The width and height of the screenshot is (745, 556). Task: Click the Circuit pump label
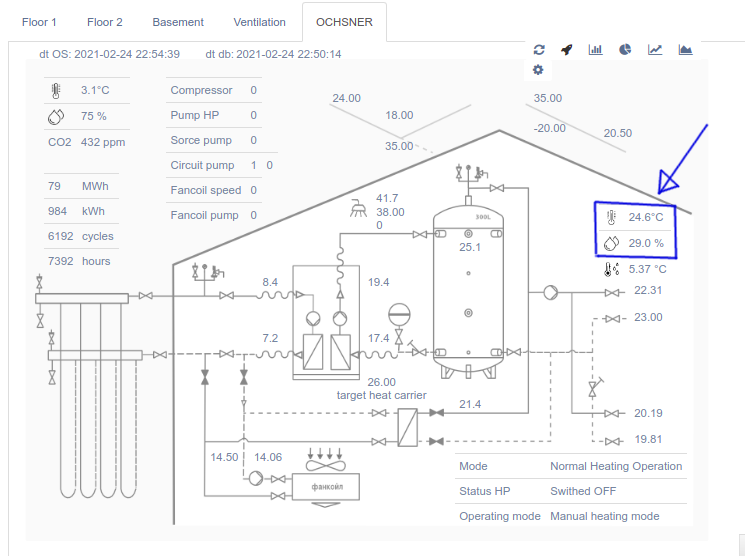pyautogui.click(x=202, y=165)
